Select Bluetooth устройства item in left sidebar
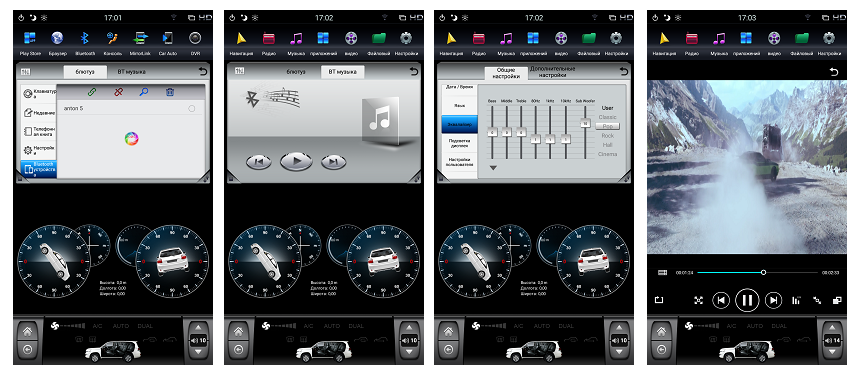 38,170
